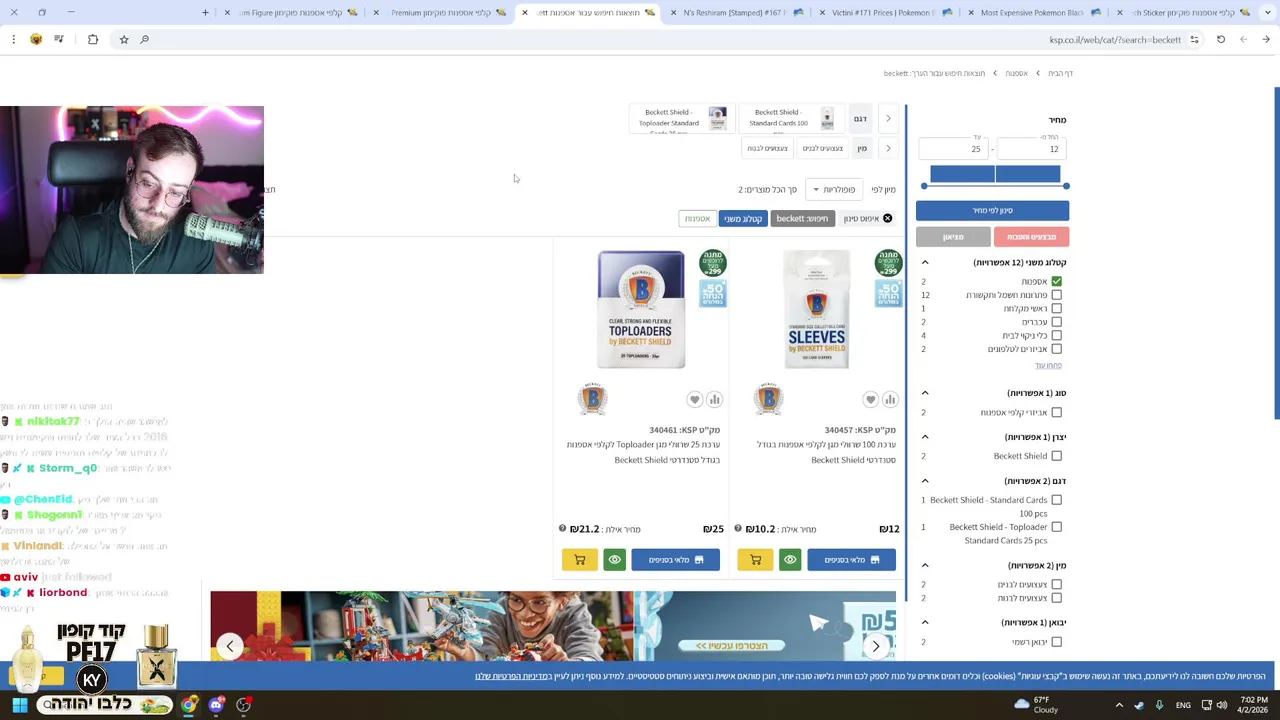Click the right price slider handle
1280x720 pixels.
click(1066, 186)
